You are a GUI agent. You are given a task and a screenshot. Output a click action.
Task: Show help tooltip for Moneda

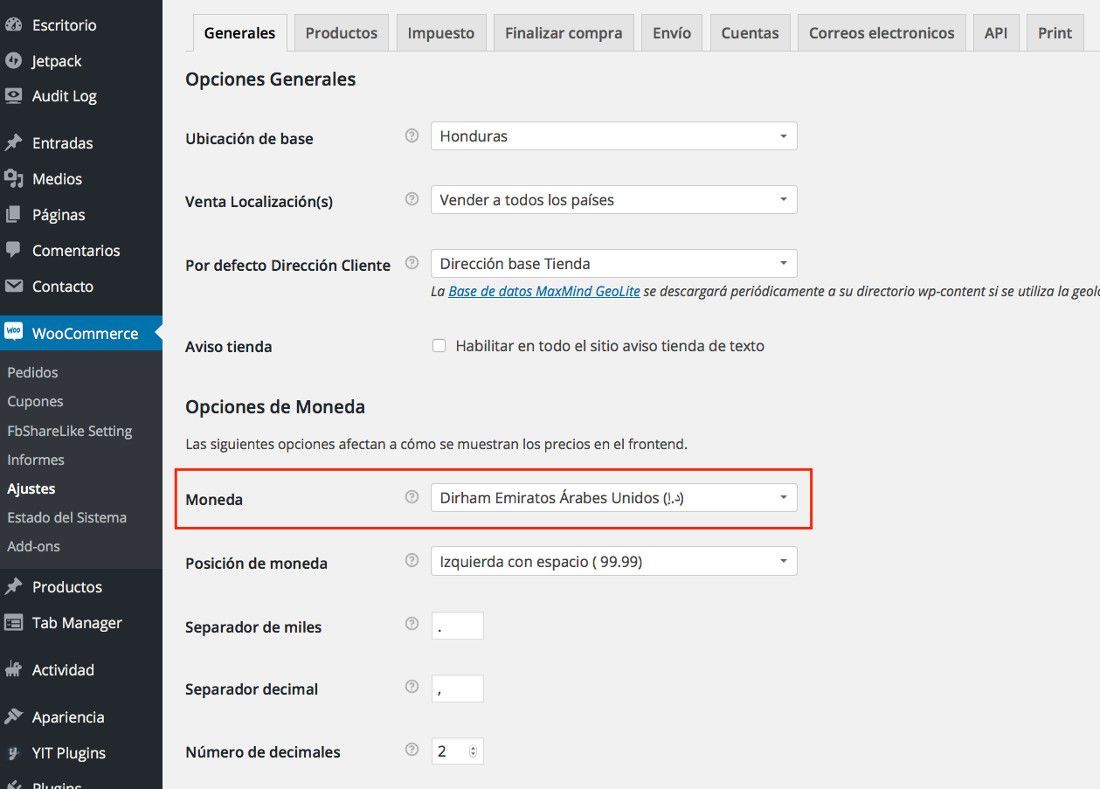pos(412,497)
